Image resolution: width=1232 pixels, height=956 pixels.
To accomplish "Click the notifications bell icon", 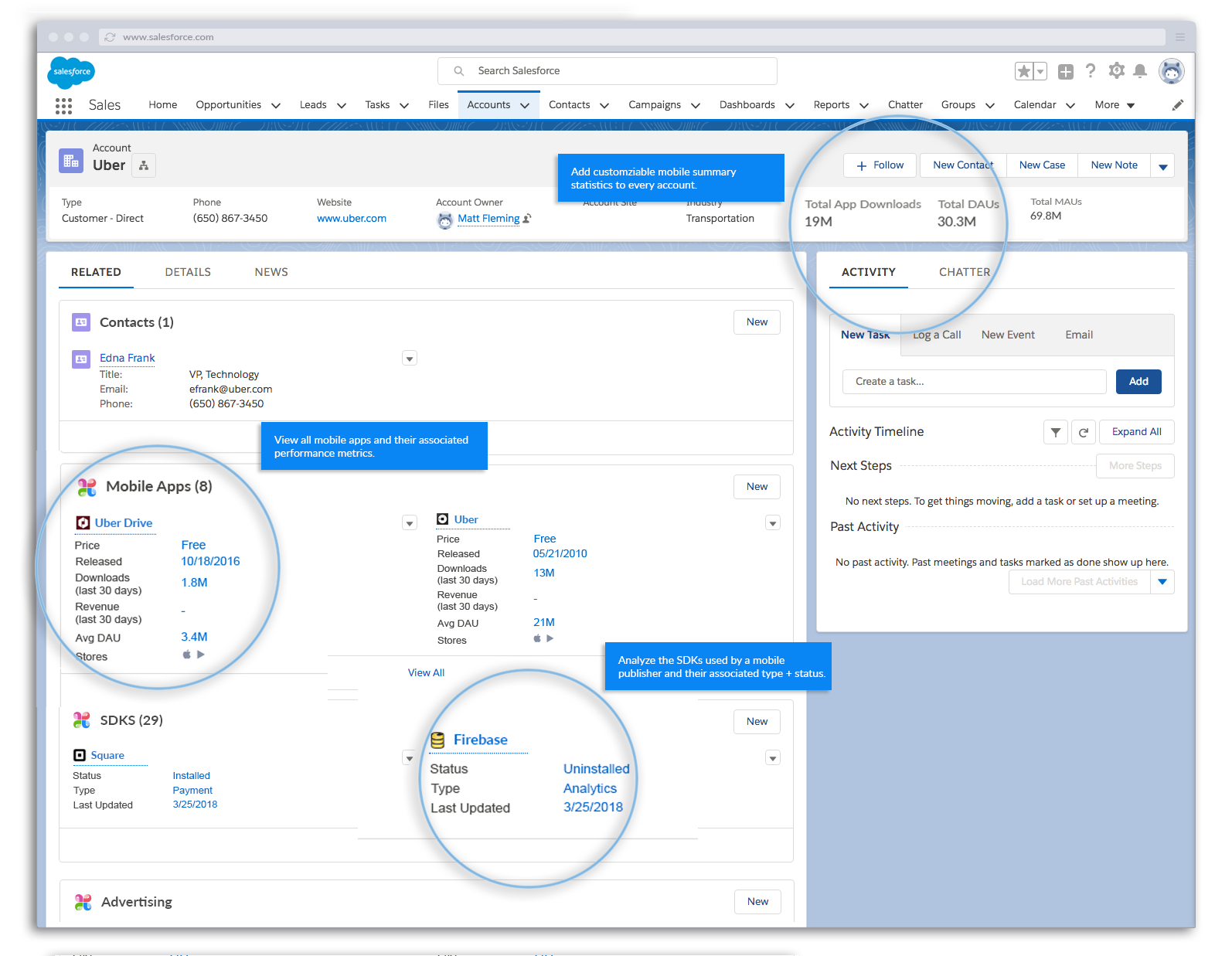I will (1139, 71).
